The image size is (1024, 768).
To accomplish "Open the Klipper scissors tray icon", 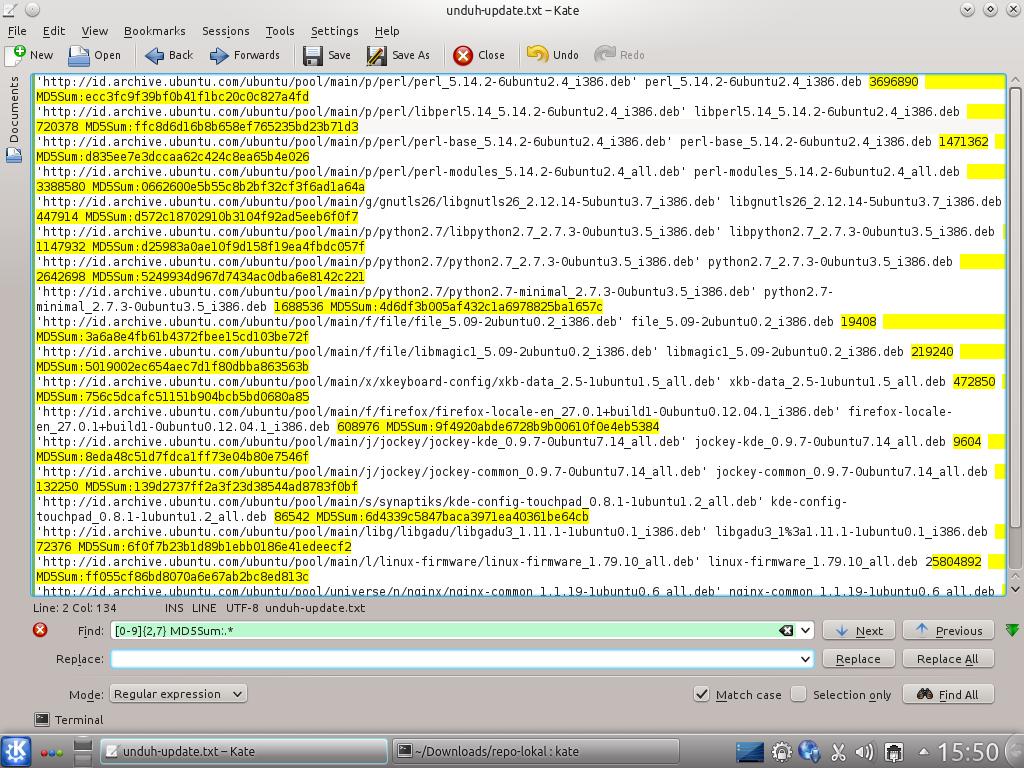I will [x=838, y=752].
